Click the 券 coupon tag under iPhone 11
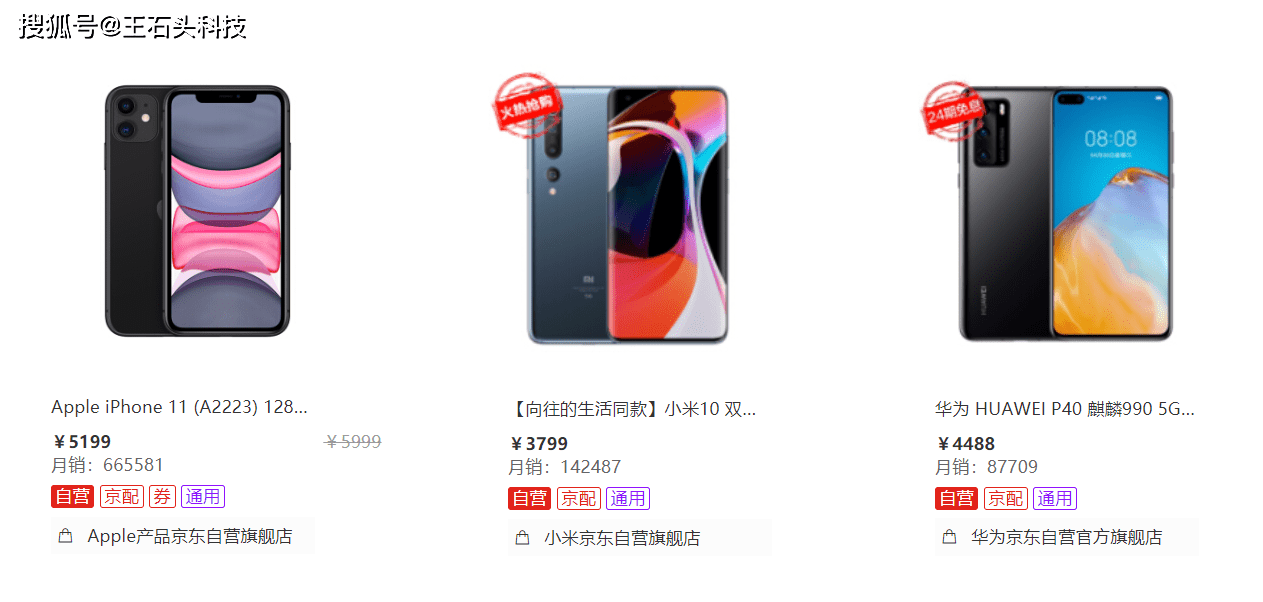The height and width of the screenshot is (602, 1263). [x=161, y=496]
